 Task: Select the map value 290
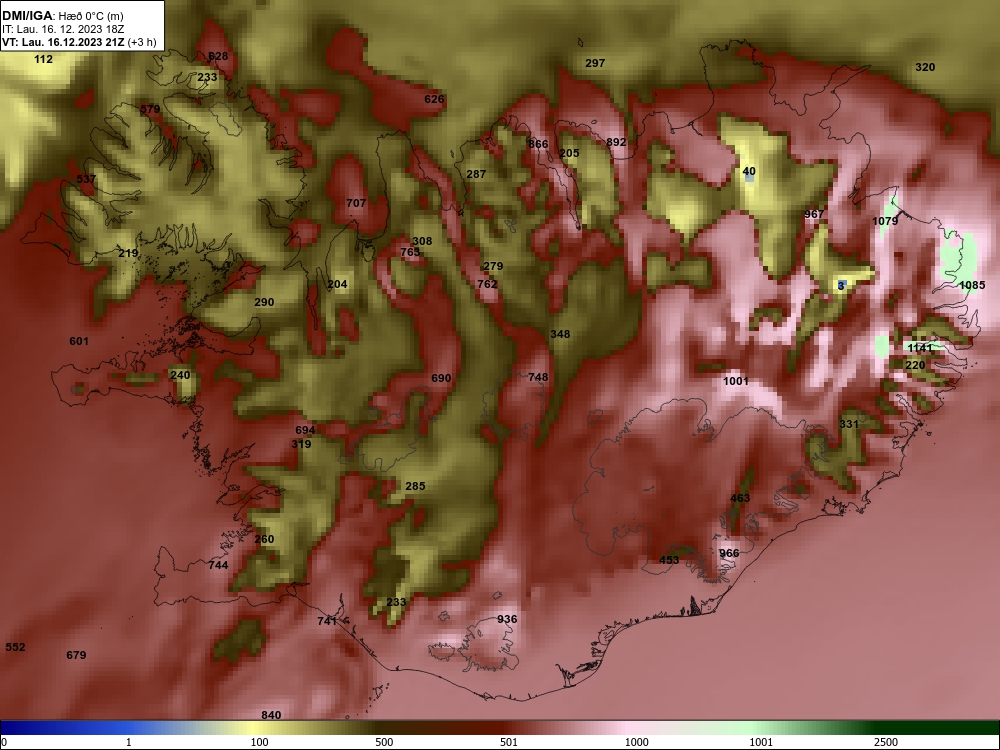pyautogui.click(x=264, y=302)
